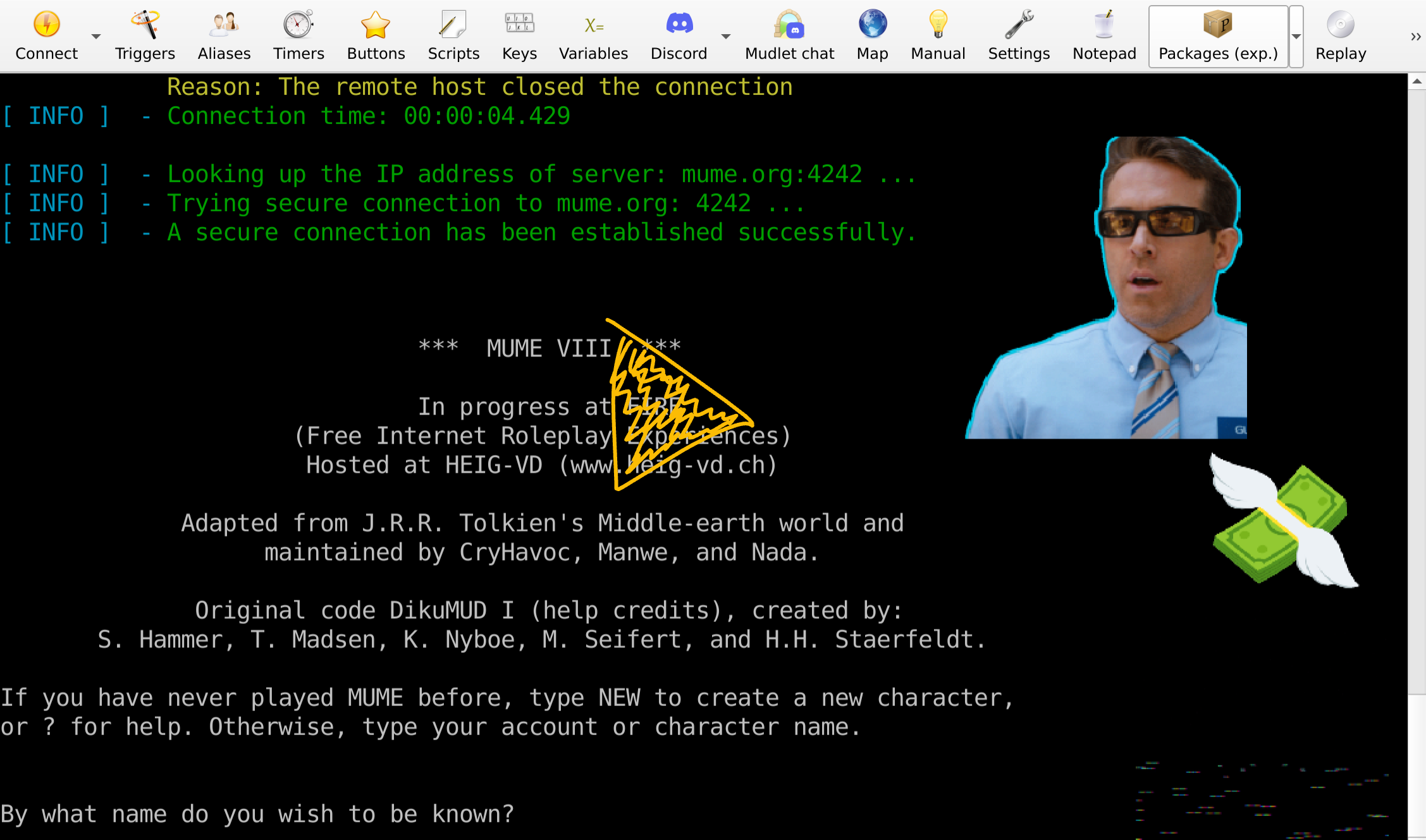Open the Scripts editor
The image size is (1426, 840).
(453, 36)
